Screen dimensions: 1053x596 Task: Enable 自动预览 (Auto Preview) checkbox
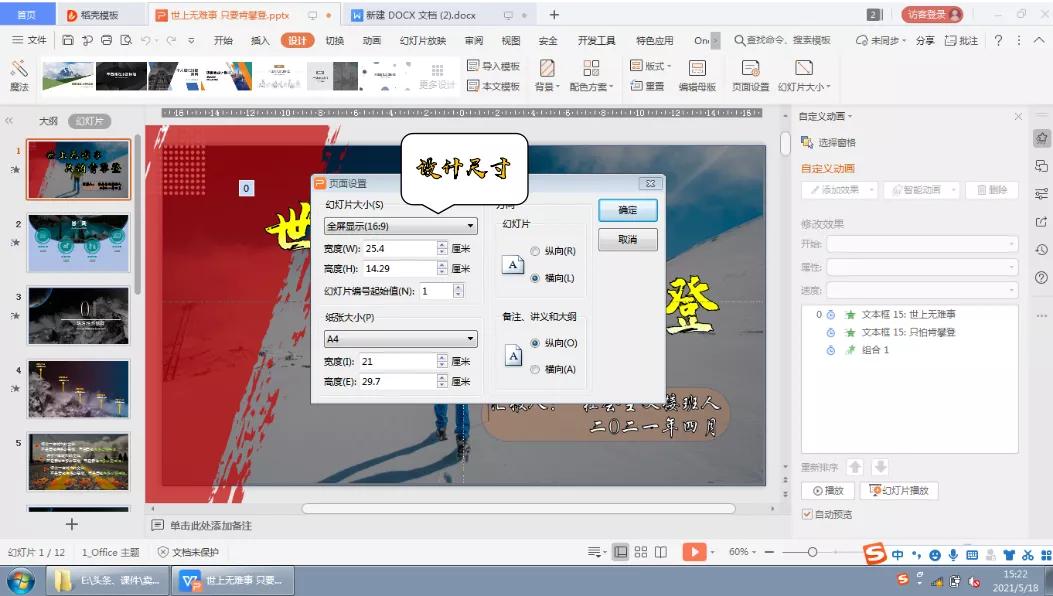click(805, 516)
